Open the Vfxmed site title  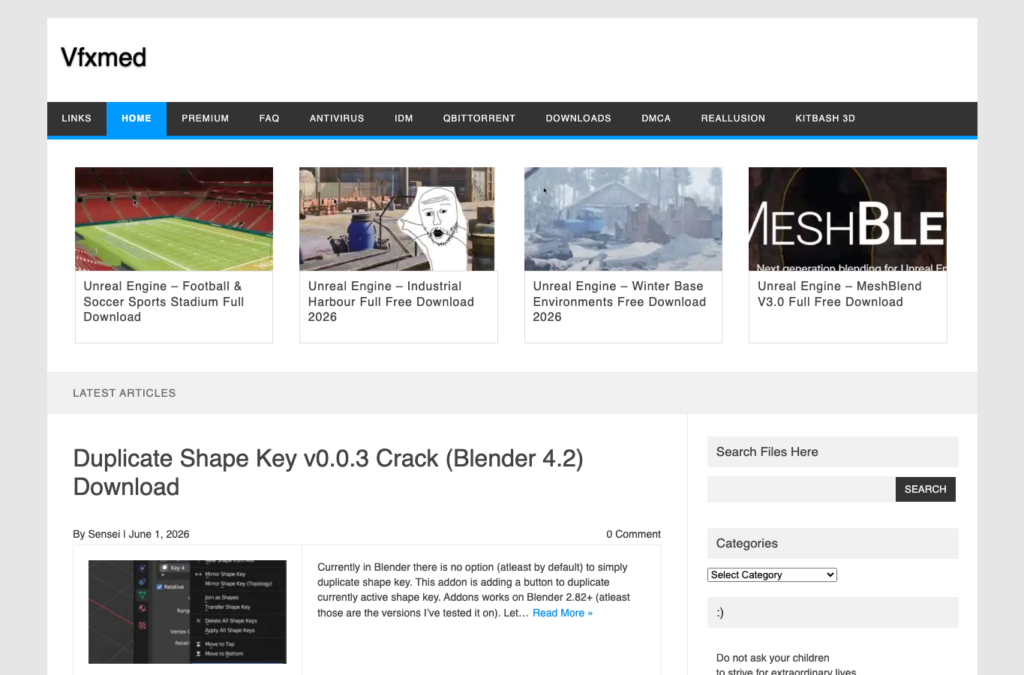pyautogui.click(x=103, y=57)
